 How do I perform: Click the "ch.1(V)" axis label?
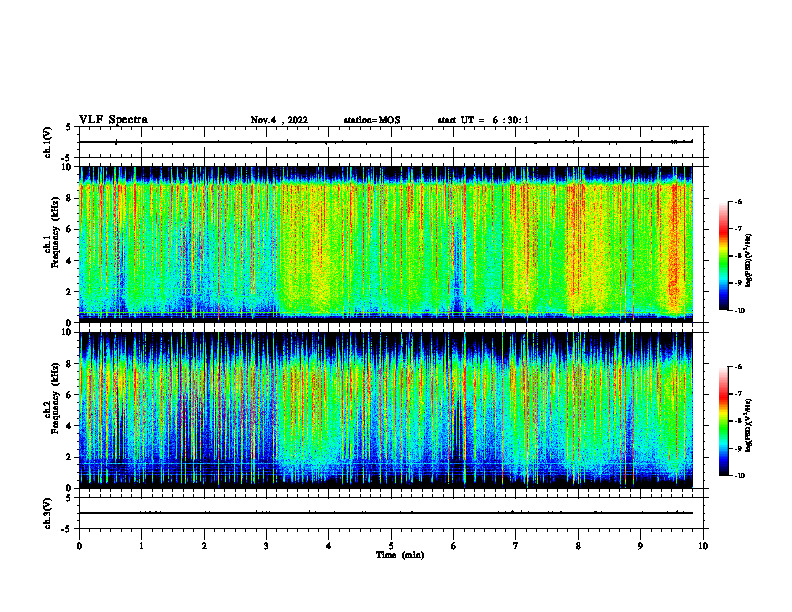click(x=48, y=142)
